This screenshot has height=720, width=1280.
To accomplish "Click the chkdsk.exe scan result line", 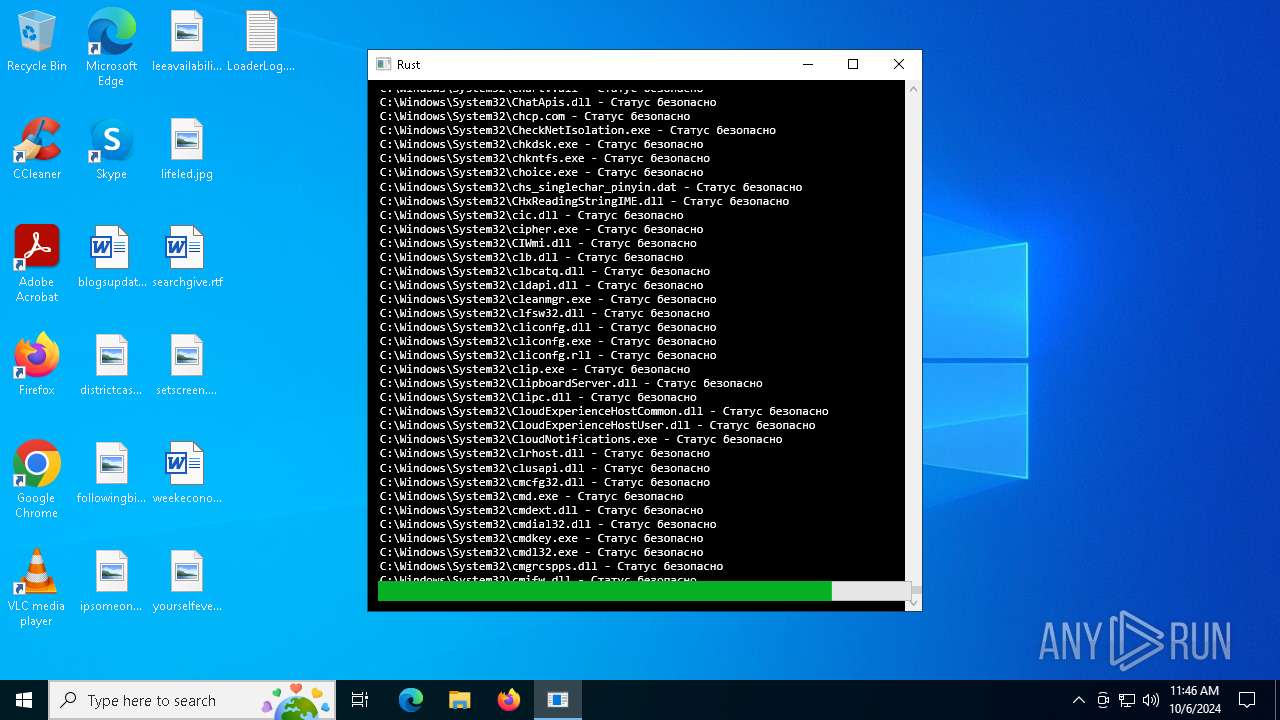I will [541, 144].
